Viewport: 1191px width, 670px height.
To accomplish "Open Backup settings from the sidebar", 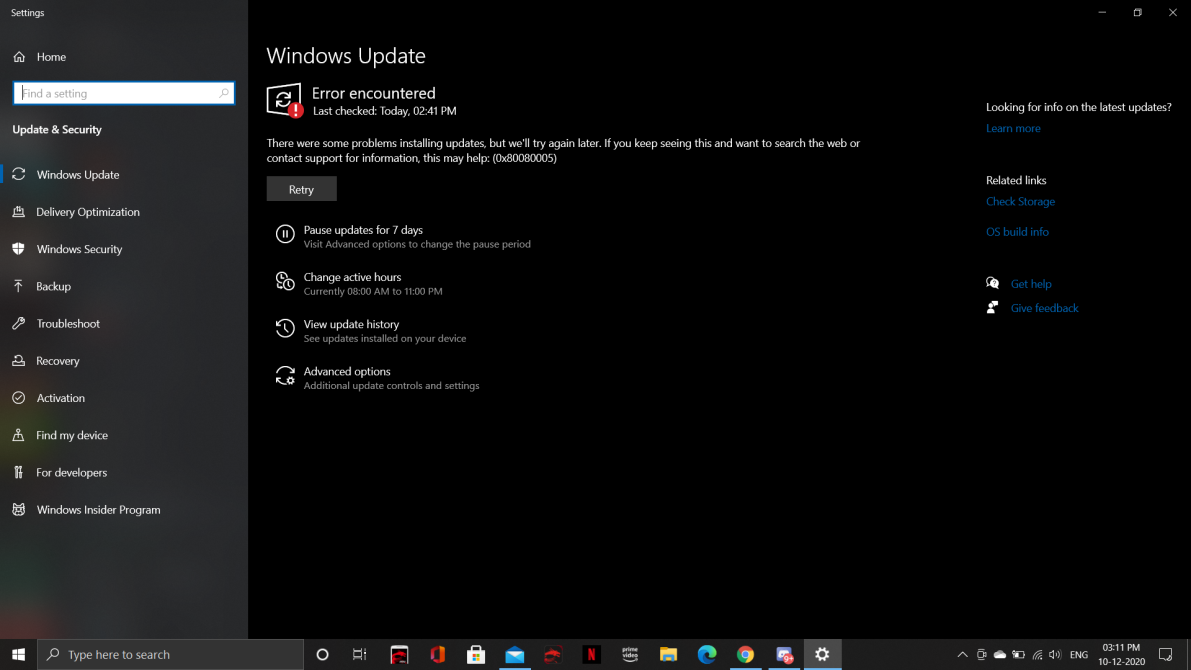I will pyautogui.click(x=54, y=286).
